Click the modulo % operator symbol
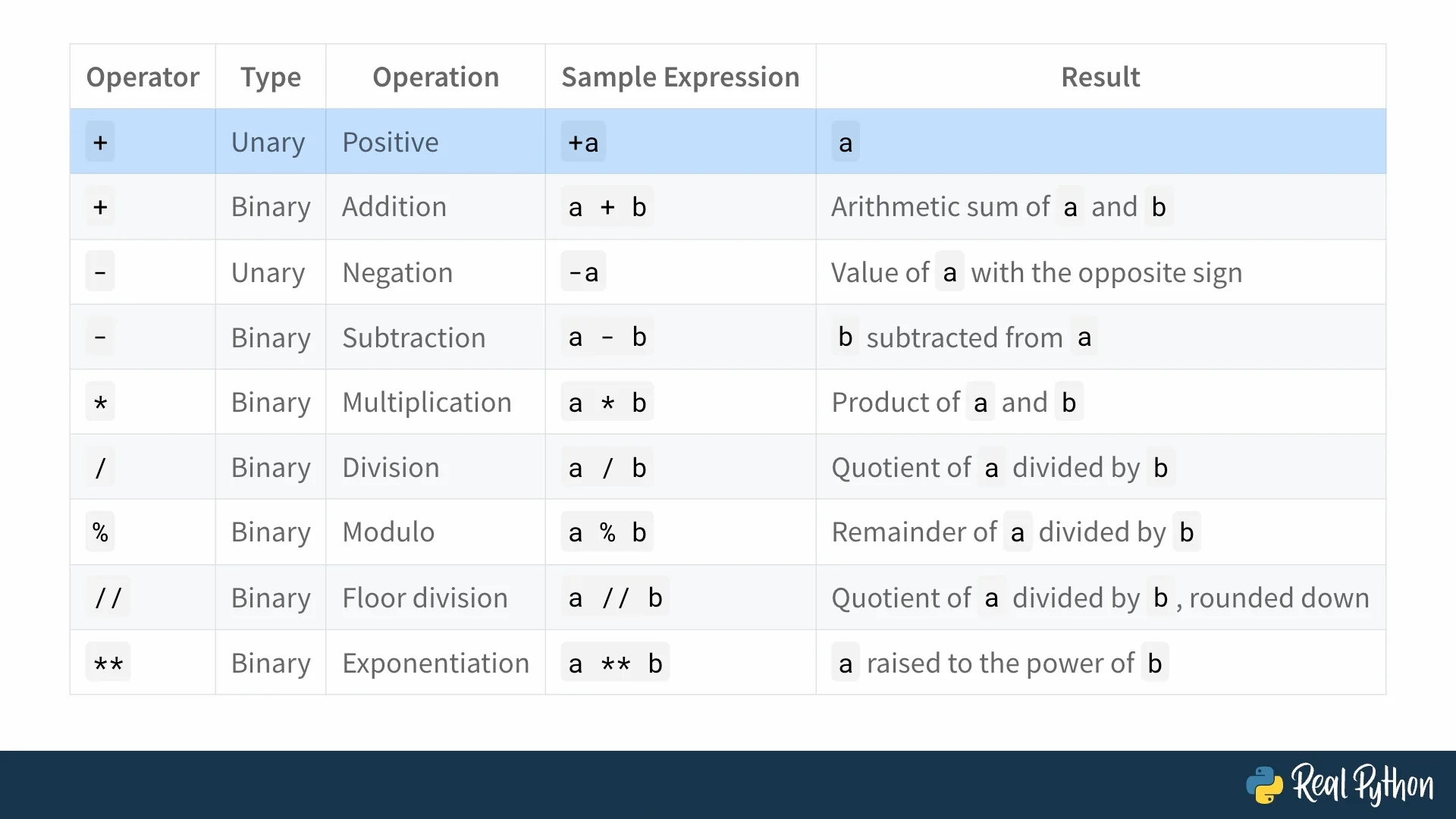This screenshot has height=819, width=1456. [100, 532]
